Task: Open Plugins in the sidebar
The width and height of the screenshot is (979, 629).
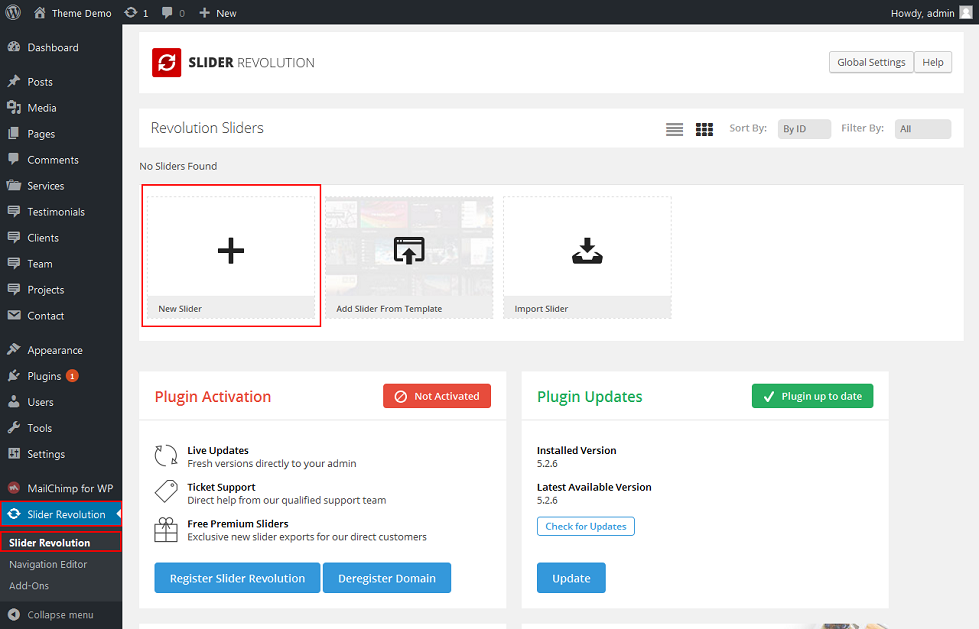Action: click(44, 376)
